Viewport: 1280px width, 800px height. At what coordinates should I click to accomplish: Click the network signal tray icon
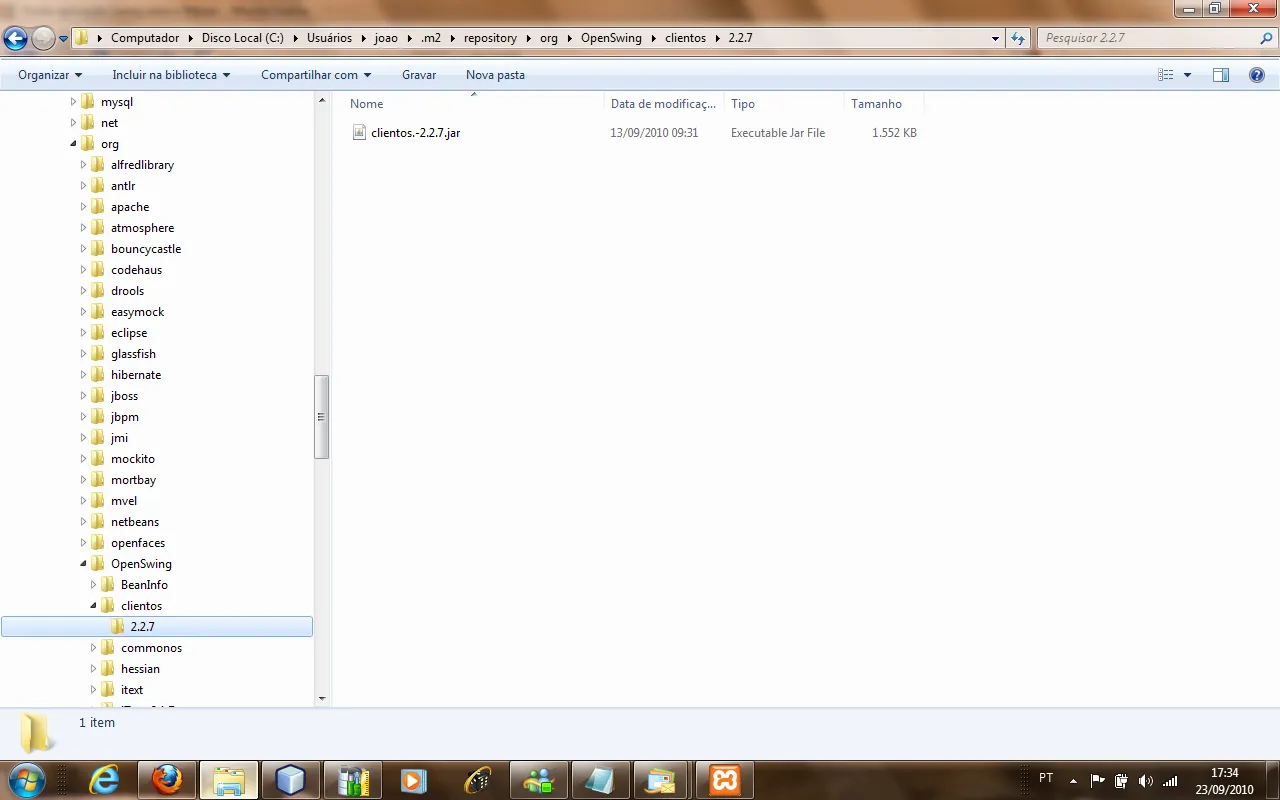pyautogui.click(x=1170, y=780)
